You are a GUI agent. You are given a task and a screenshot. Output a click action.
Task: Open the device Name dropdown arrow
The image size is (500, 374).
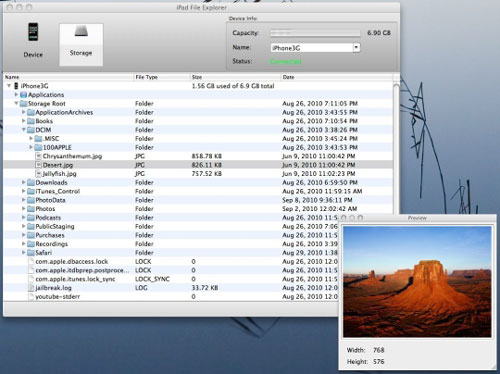click(356, 48)
